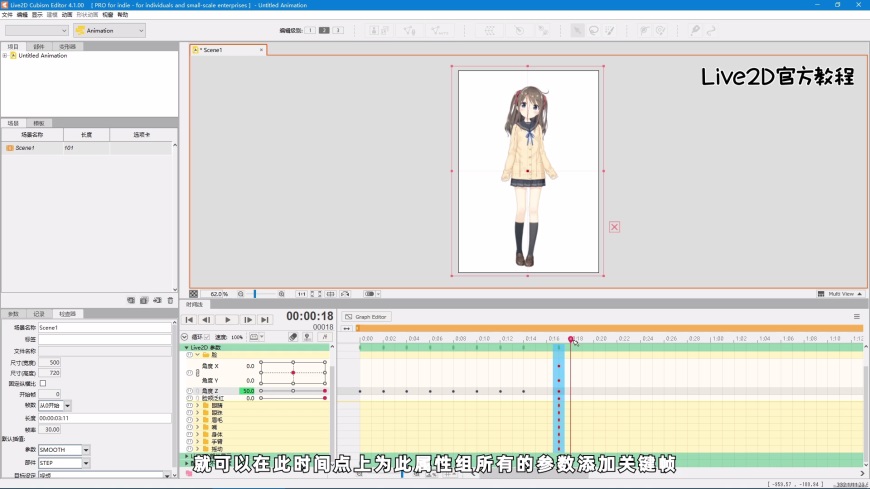This screenshot has height=489, width=870.
Task: Set edit level to 1
Action: [x=310, y=31]
